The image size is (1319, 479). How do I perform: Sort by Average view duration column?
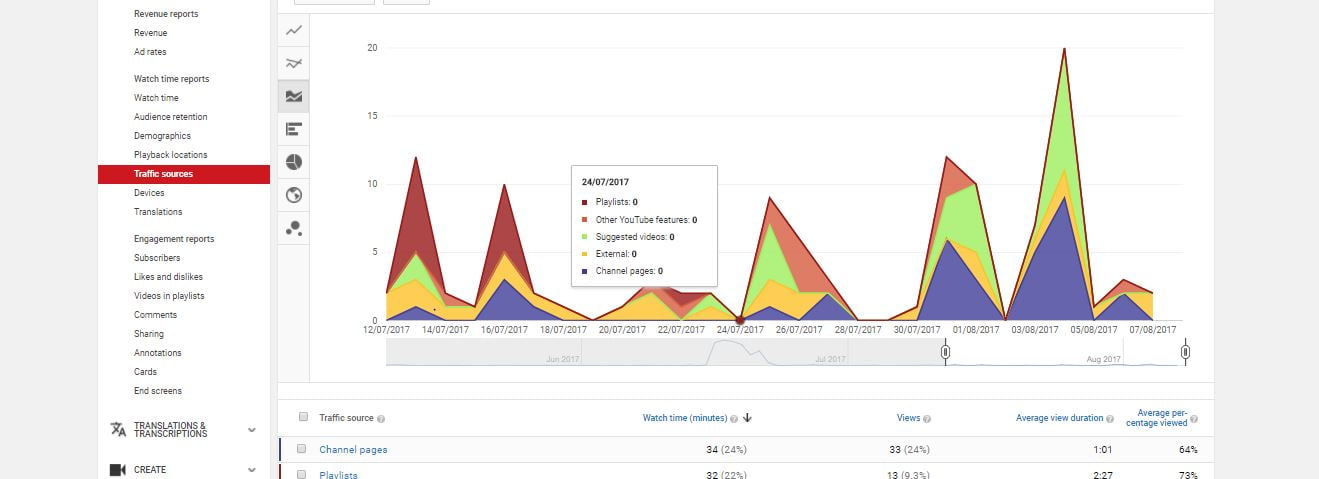(x=1059, y=419)
